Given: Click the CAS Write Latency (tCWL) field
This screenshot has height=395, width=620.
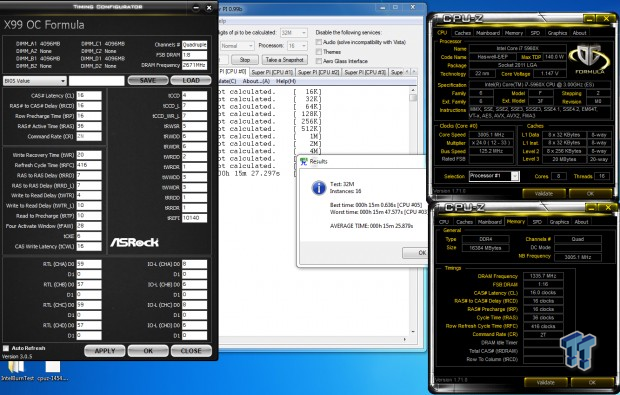Looking at the screenshot, I should point(89,246).
